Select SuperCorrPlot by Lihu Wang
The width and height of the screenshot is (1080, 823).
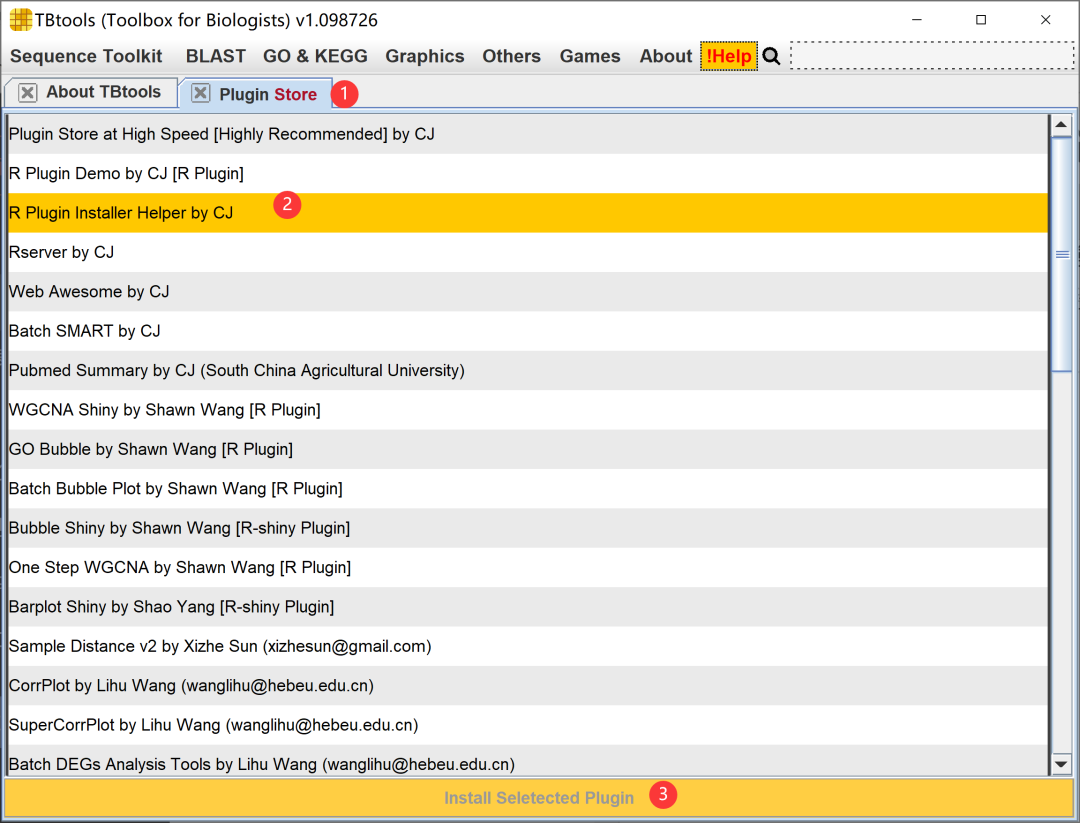pyautogui.click(x=528, y=725)
